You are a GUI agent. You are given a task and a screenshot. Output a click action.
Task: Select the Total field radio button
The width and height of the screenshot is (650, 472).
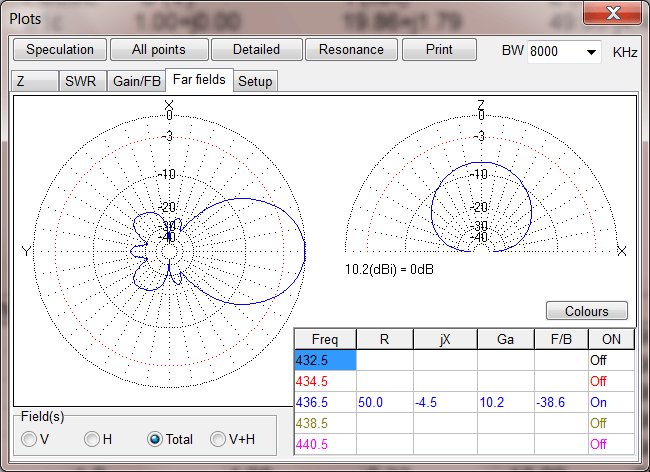(x=155, y=438)
